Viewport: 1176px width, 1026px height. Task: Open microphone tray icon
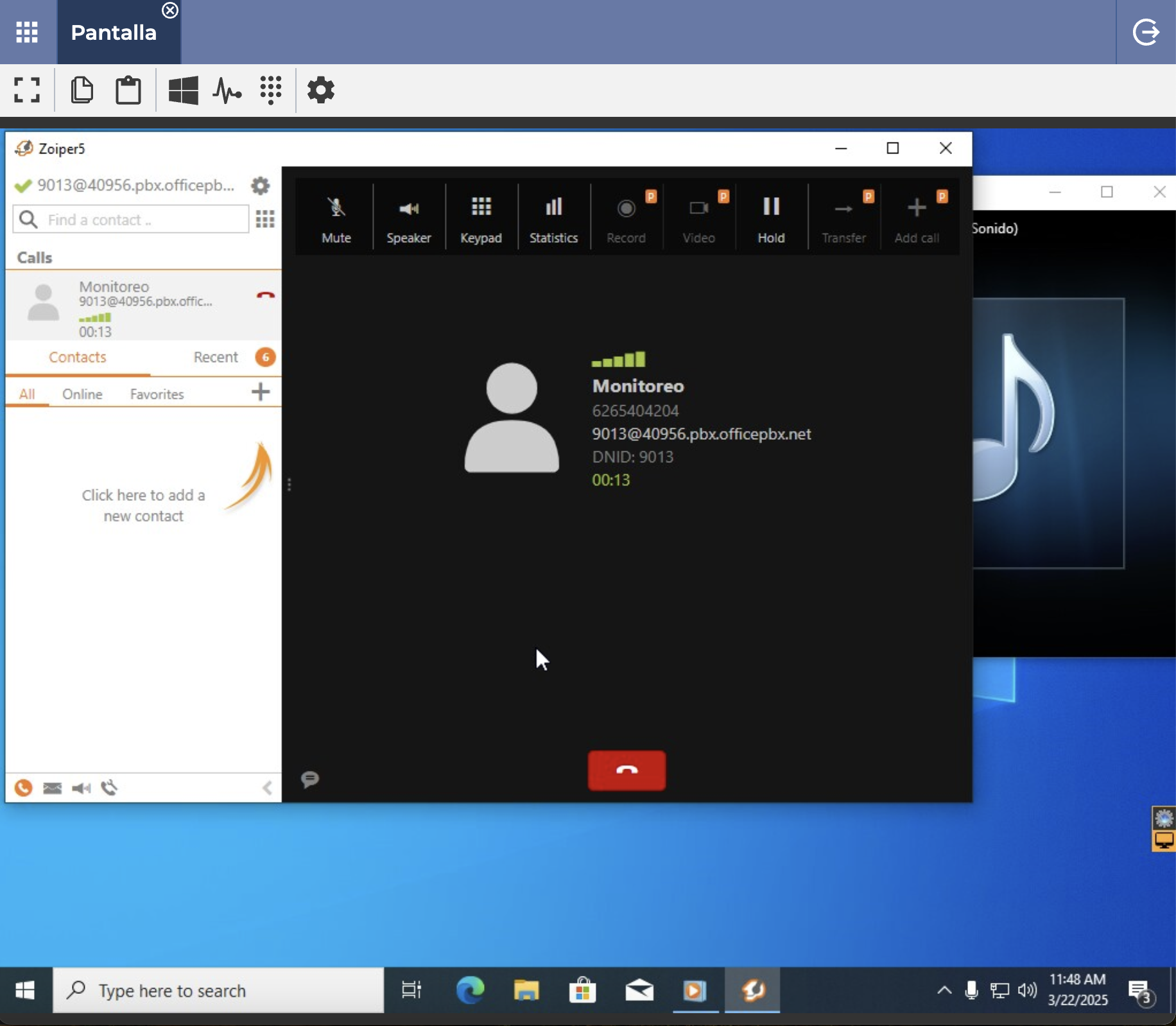[972, 990]
